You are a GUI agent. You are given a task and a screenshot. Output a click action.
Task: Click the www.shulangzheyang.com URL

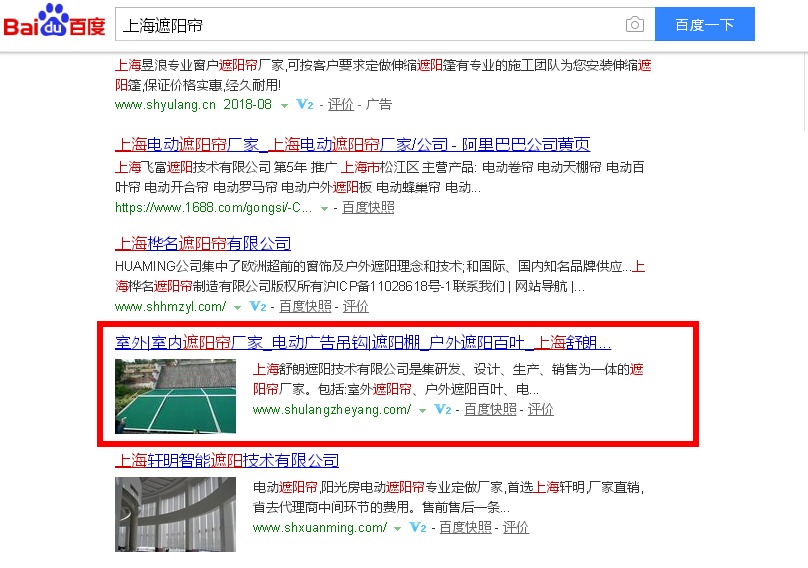332,410
